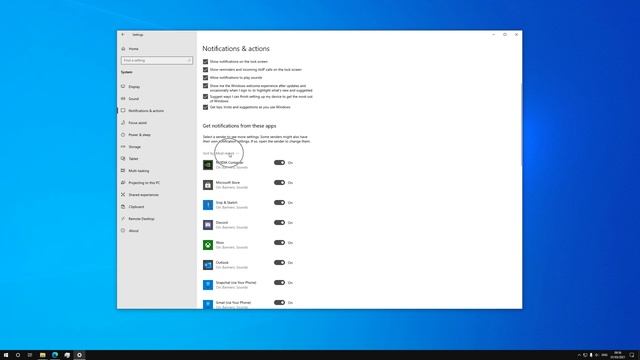Turn off Snapchat (via Your Phone) toggle
The height and width of the screenshot is (360, 640).
point(279,282)
